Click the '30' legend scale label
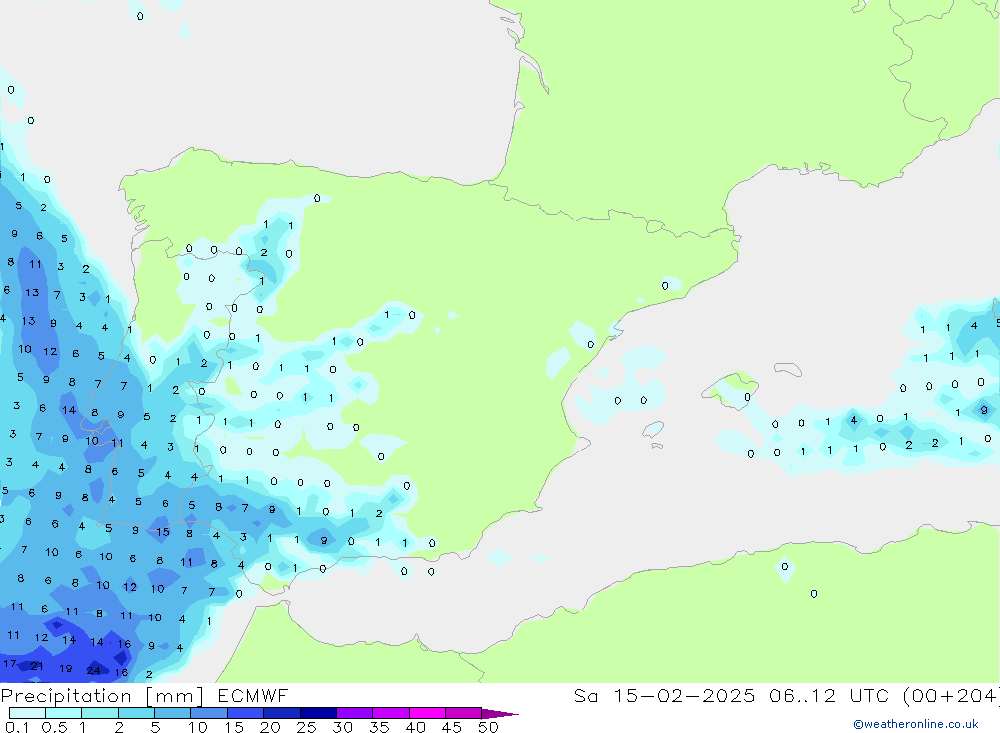Viewport: 1000px width, 733px height. tap(342, 727)
